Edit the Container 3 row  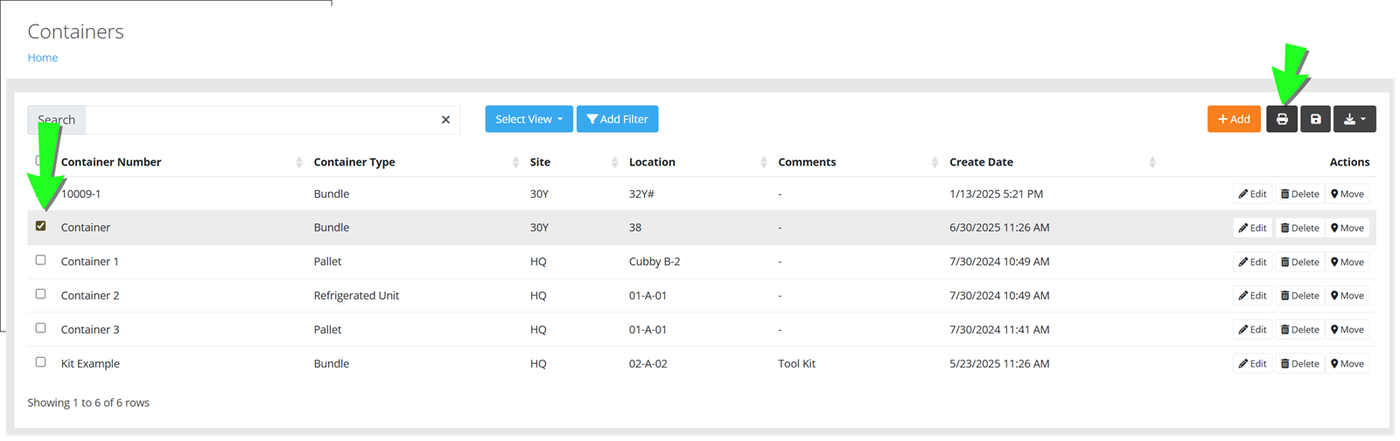pyautogui.click(x=1252, y=330)
